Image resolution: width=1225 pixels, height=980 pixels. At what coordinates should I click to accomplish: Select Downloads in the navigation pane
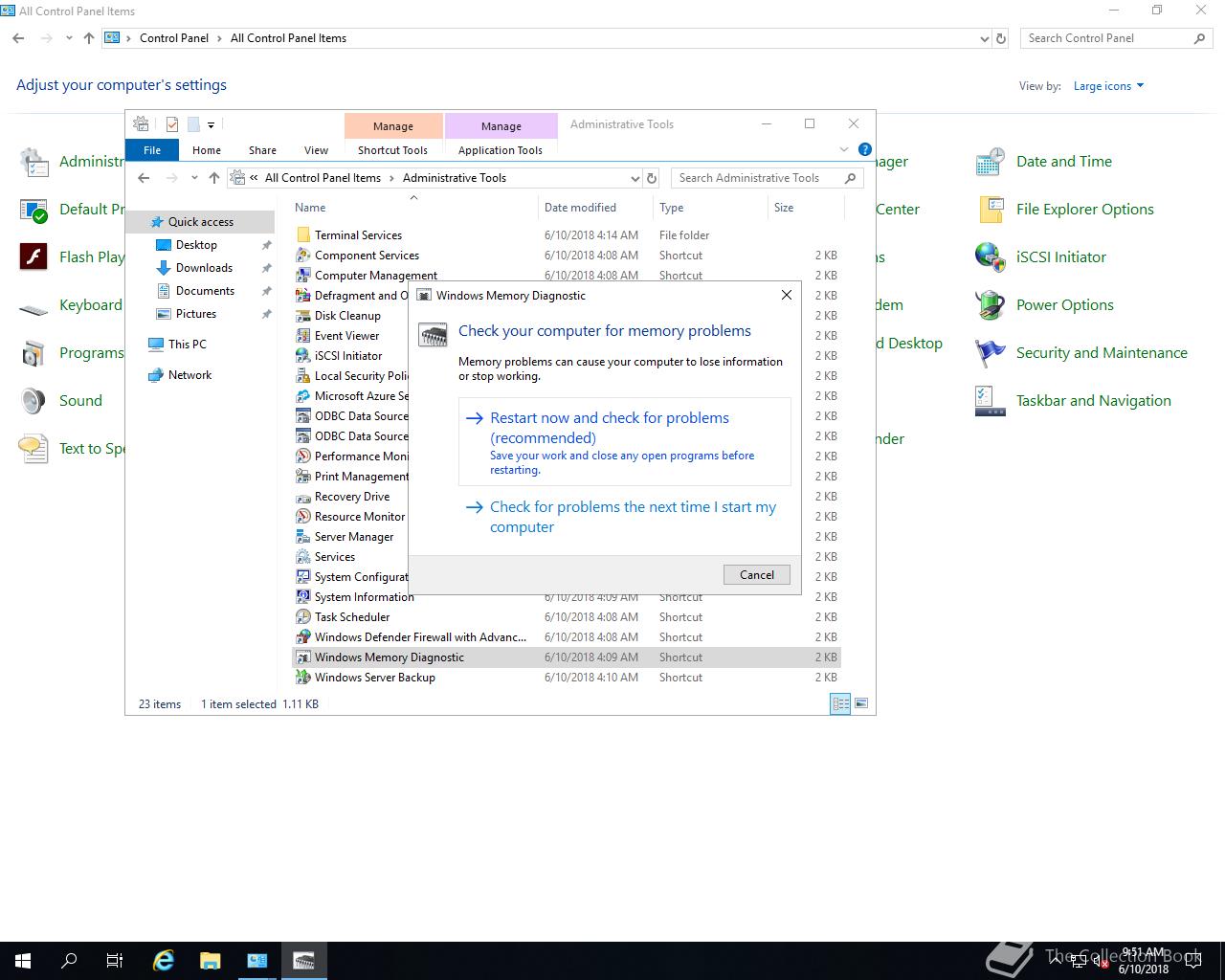pyautogui.click(x=204, y=268)
